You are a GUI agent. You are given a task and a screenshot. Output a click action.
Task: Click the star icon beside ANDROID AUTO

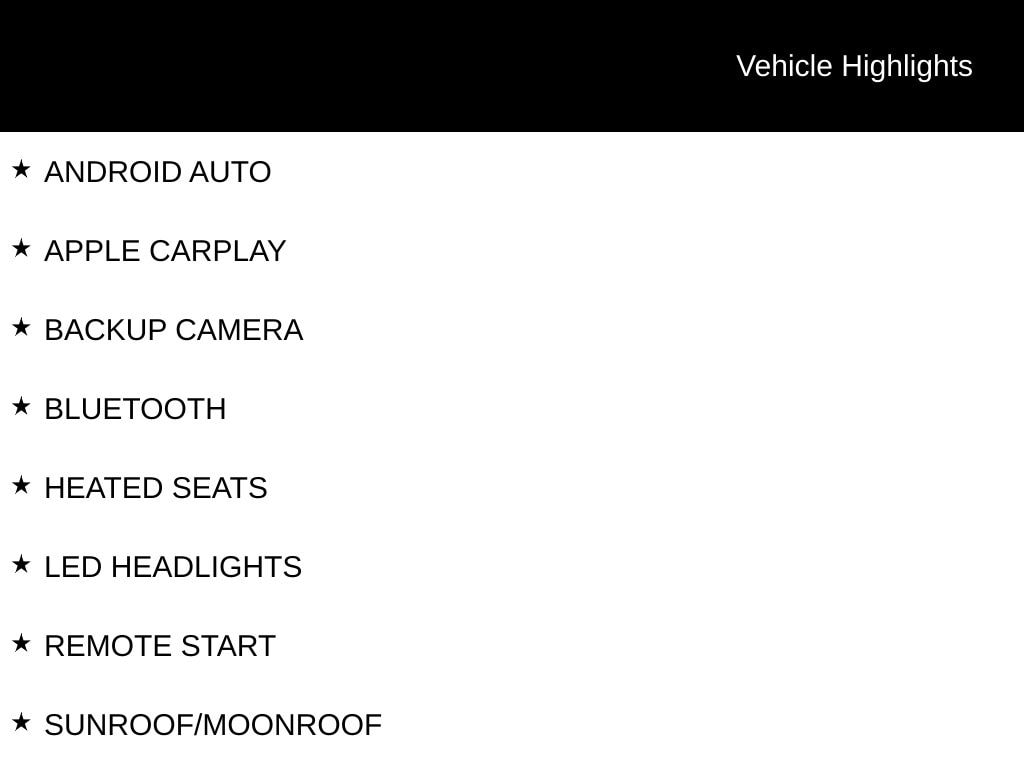click(x=21, y=169)
